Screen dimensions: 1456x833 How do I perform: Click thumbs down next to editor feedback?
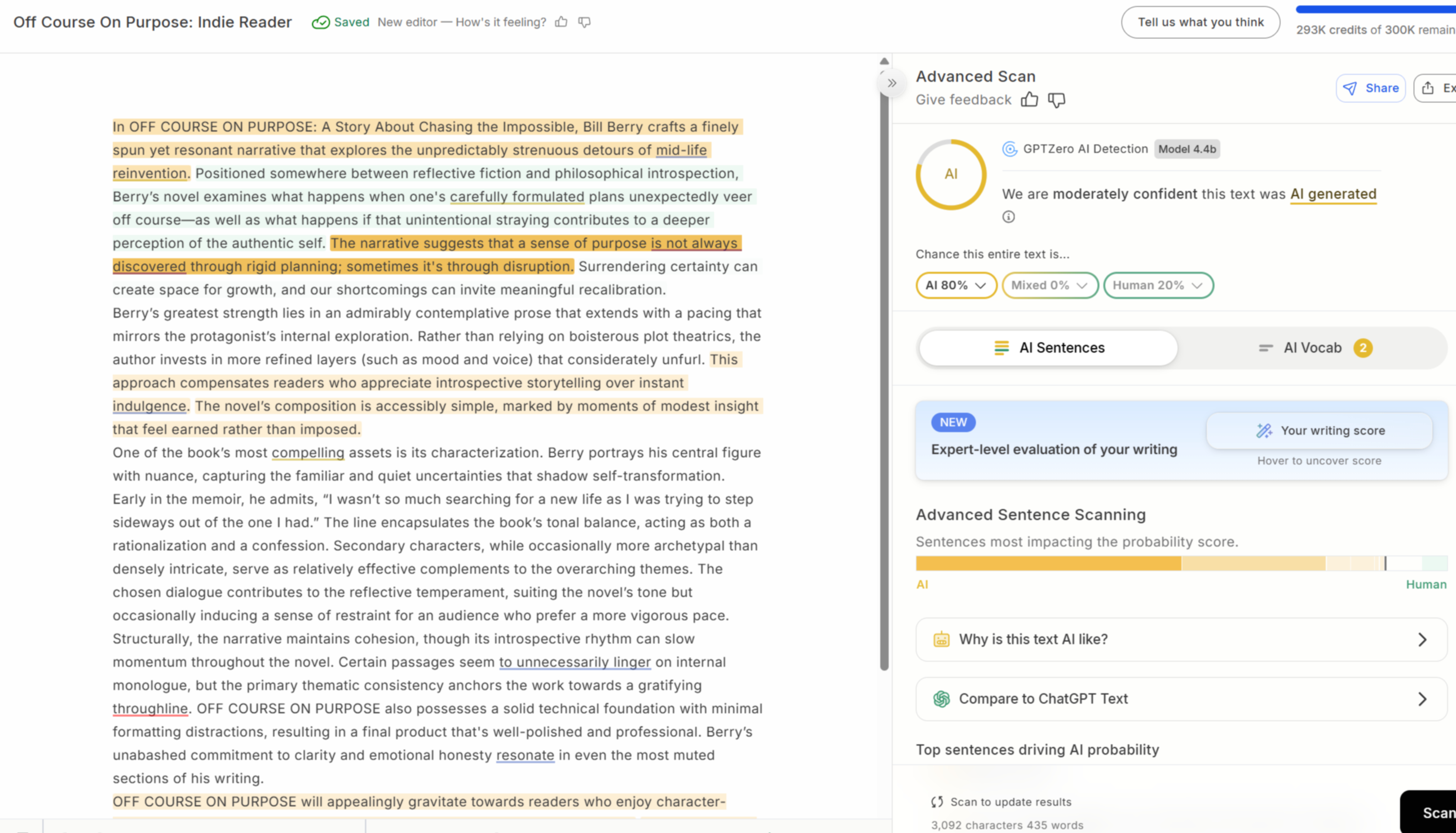(x=584, y=22)
